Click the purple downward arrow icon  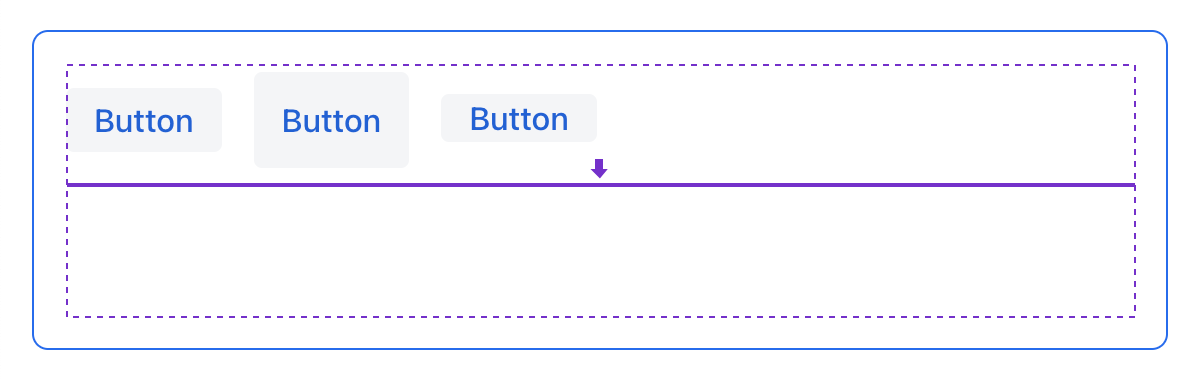point(599,168)
